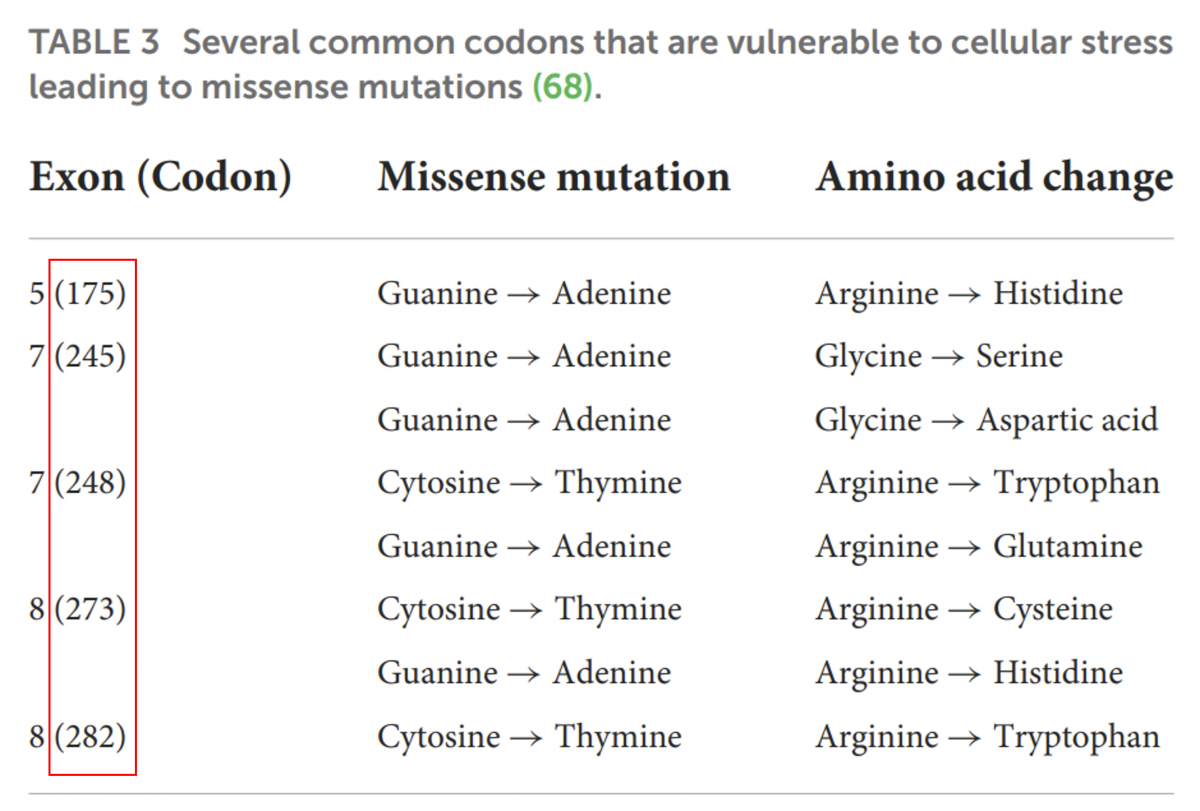Screen dimensions: 1200x811
Task: Click the "Amino acid change" column header
Action: 994,177
